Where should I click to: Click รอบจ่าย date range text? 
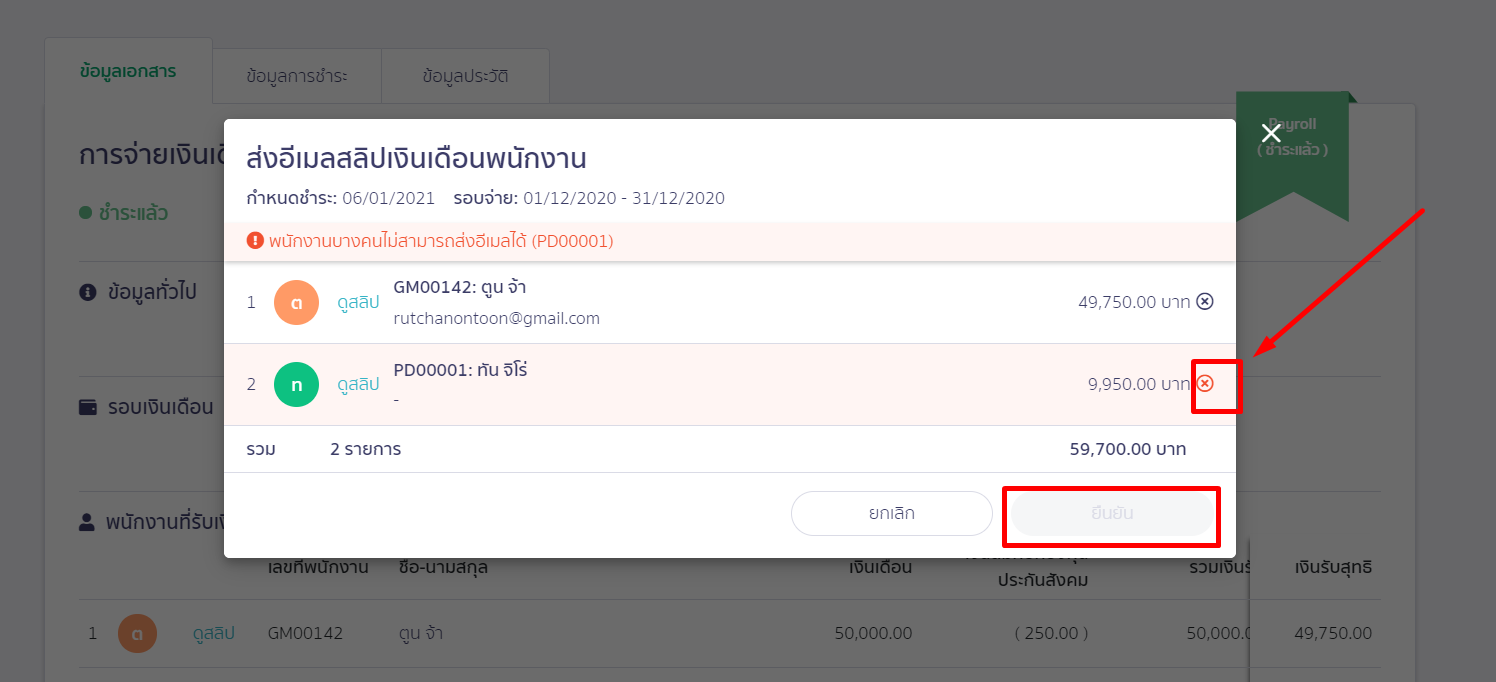coord(589,198)
